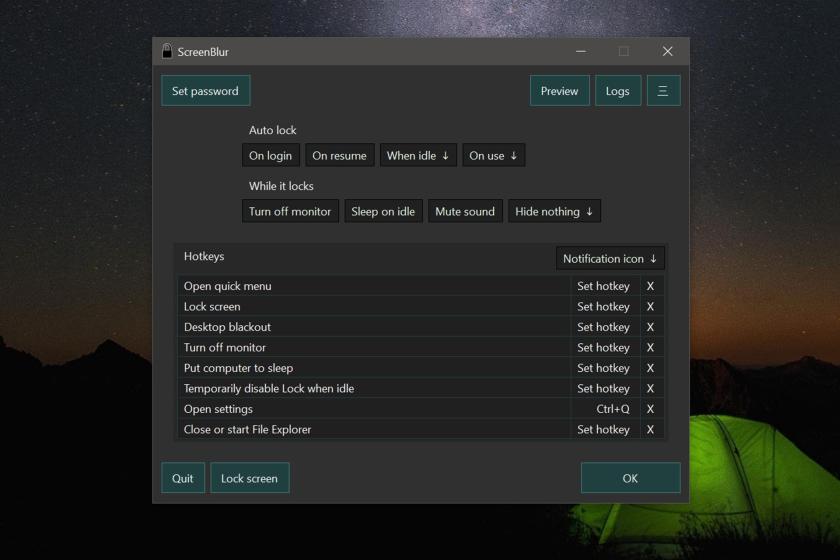Click the Set password button

tap(206, 91)
